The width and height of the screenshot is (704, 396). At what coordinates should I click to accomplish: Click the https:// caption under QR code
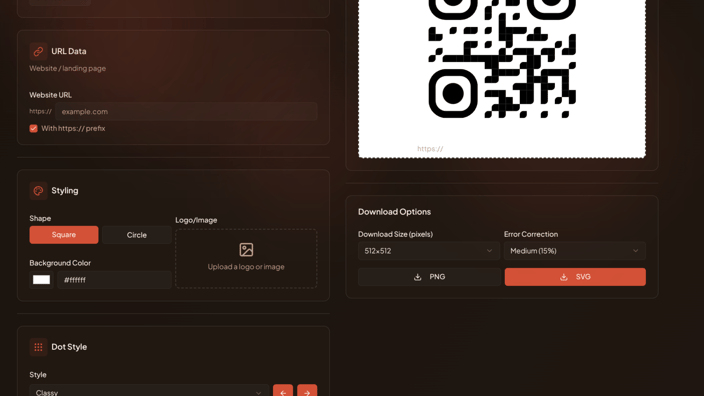430,149
